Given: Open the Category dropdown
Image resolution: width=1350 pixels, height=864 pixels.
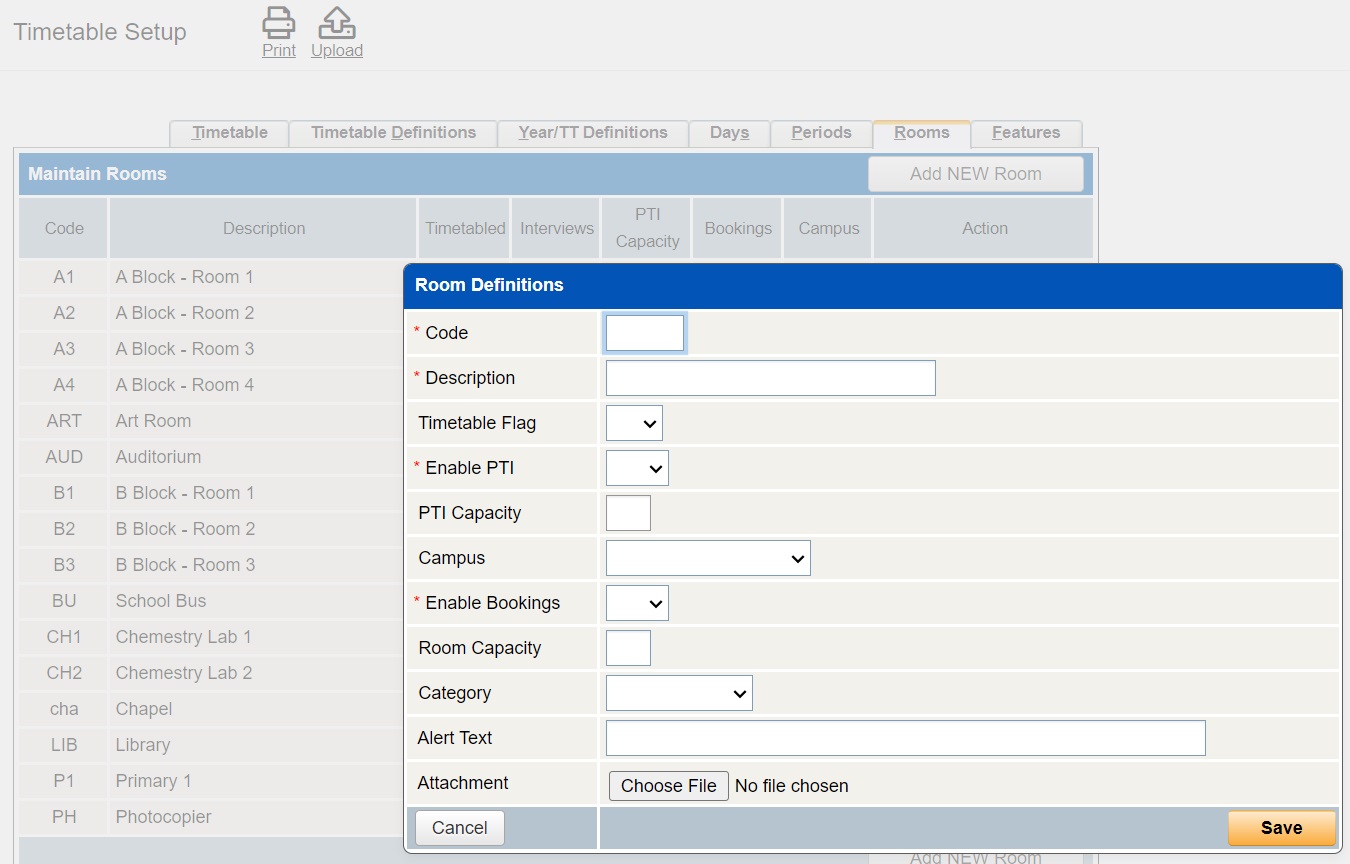Looking at the screenshot, I should click(679, 693).
